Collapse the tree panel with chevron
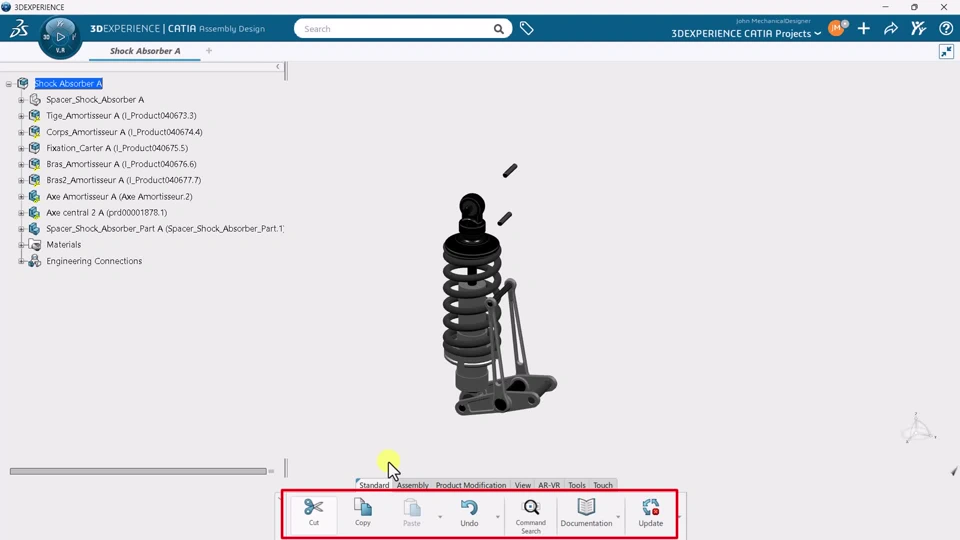Viewport: 960px width, 540px height. pyautogui.click(x=278, y=67)
